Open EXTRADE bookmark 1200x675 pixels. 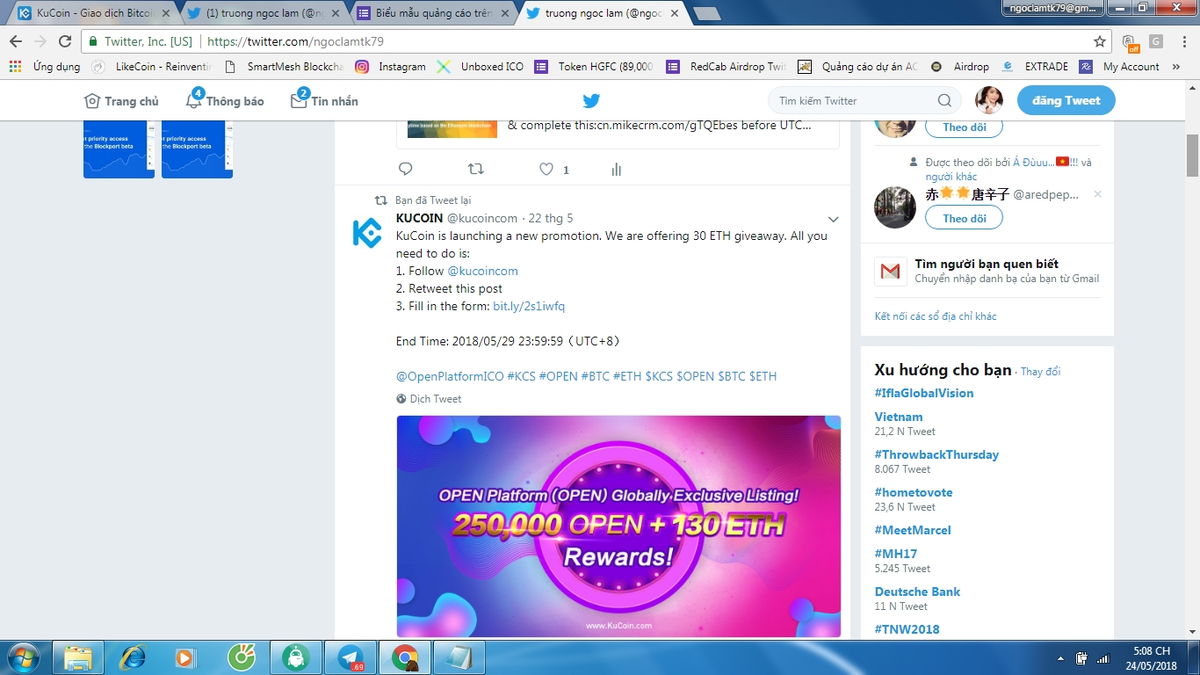click(1036, 67)
